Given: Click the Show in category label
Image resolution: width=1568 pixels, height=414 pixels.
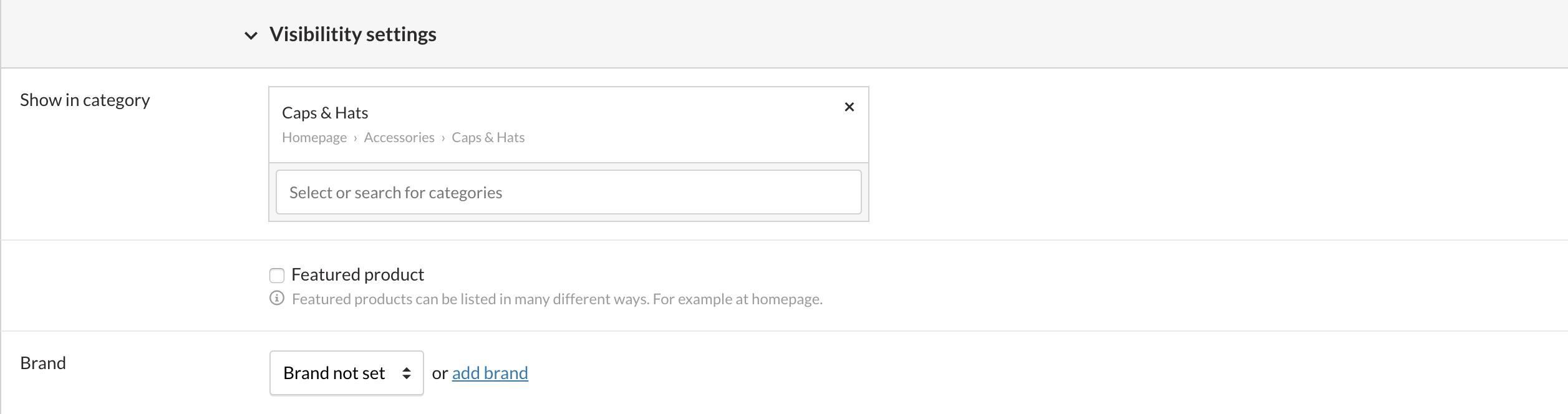Looking at the screenshot, I should point(85,100).
